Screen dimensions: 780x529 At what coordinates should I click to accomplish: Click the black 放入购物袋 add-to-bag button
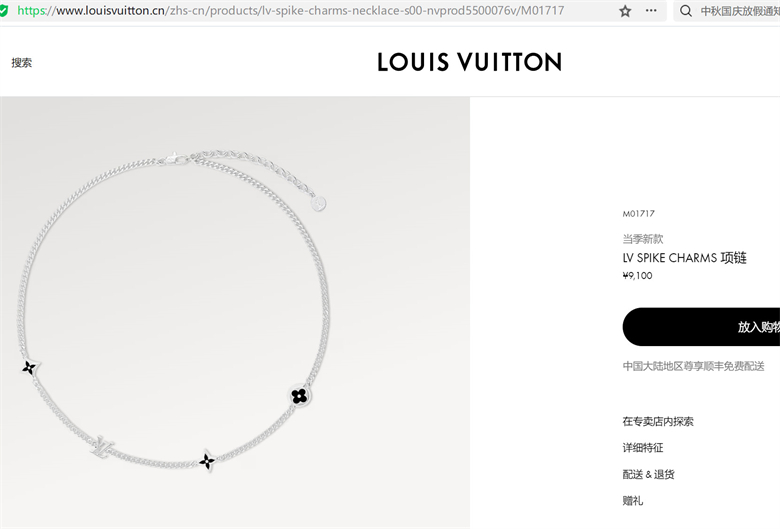click(x=701, y=326)
